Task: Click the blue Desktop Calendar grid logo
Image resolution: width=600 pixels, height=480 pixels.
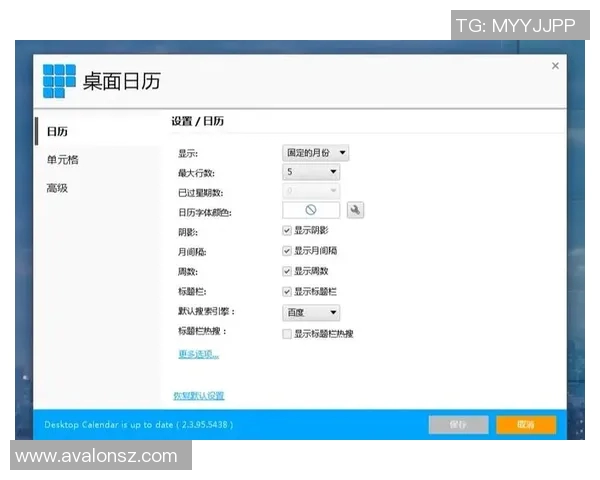Action: [x=59, y=81]
